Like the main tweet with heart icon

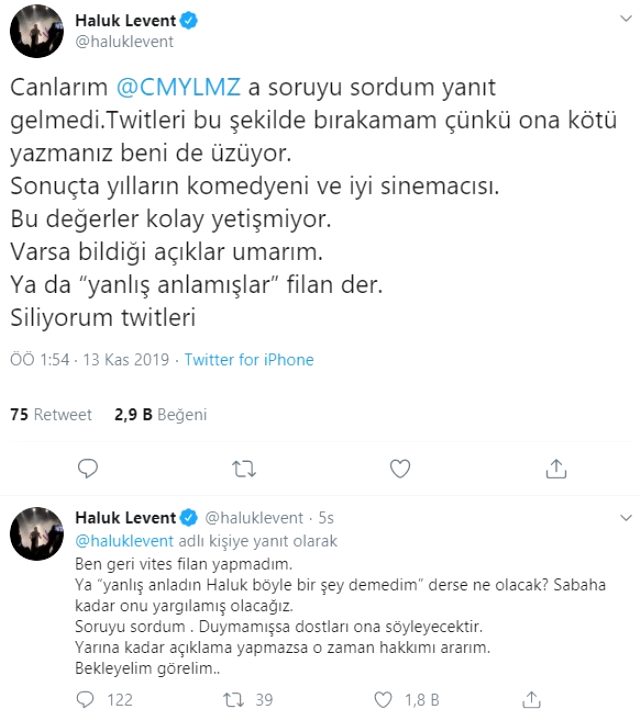coord(399,468)
